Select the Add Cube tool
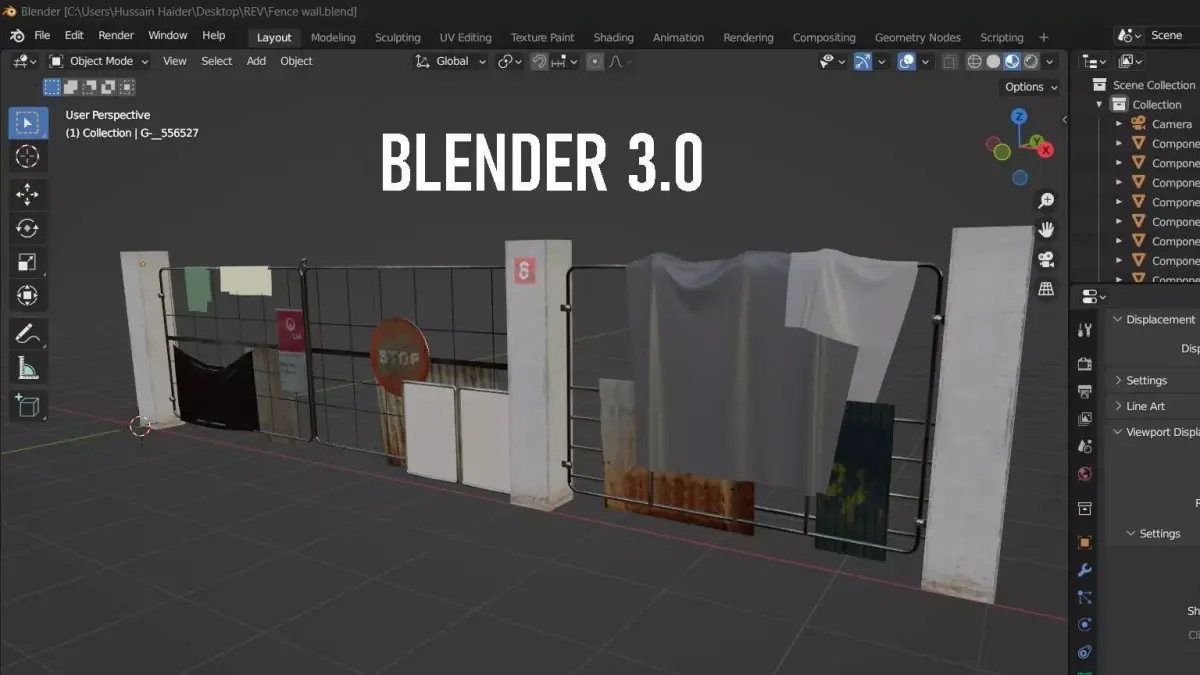 [x=27, y=406]
